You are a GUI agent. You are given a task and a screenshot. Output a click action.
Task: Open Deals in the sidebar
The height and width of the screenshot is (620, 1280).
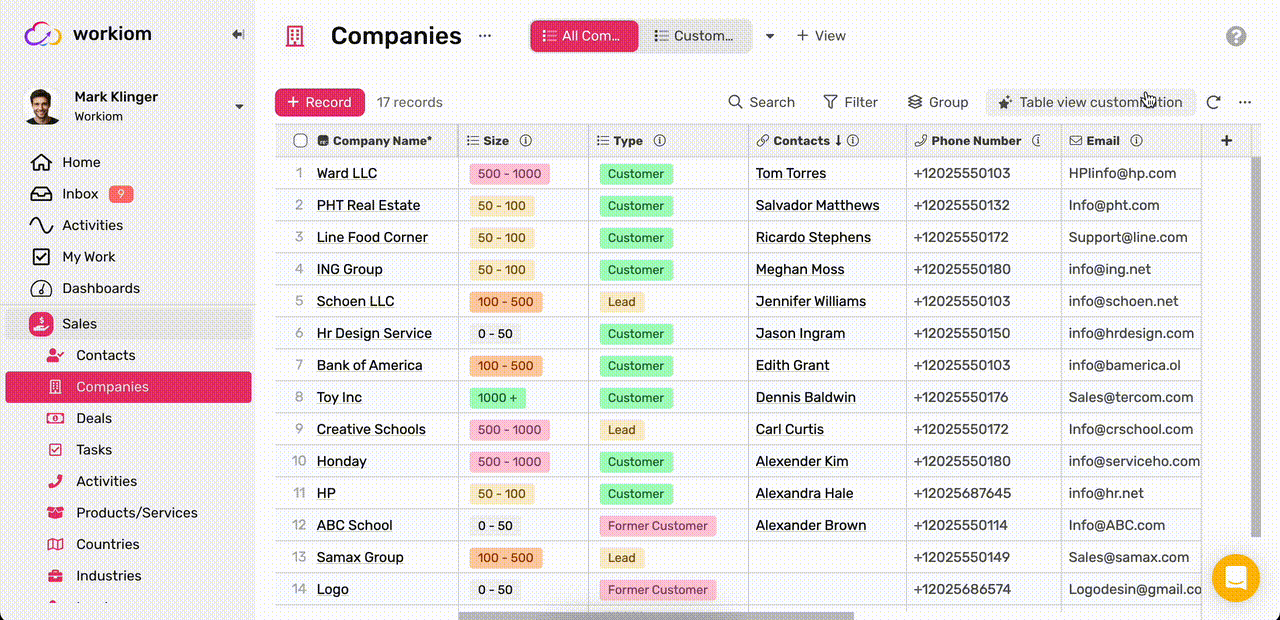94,418
